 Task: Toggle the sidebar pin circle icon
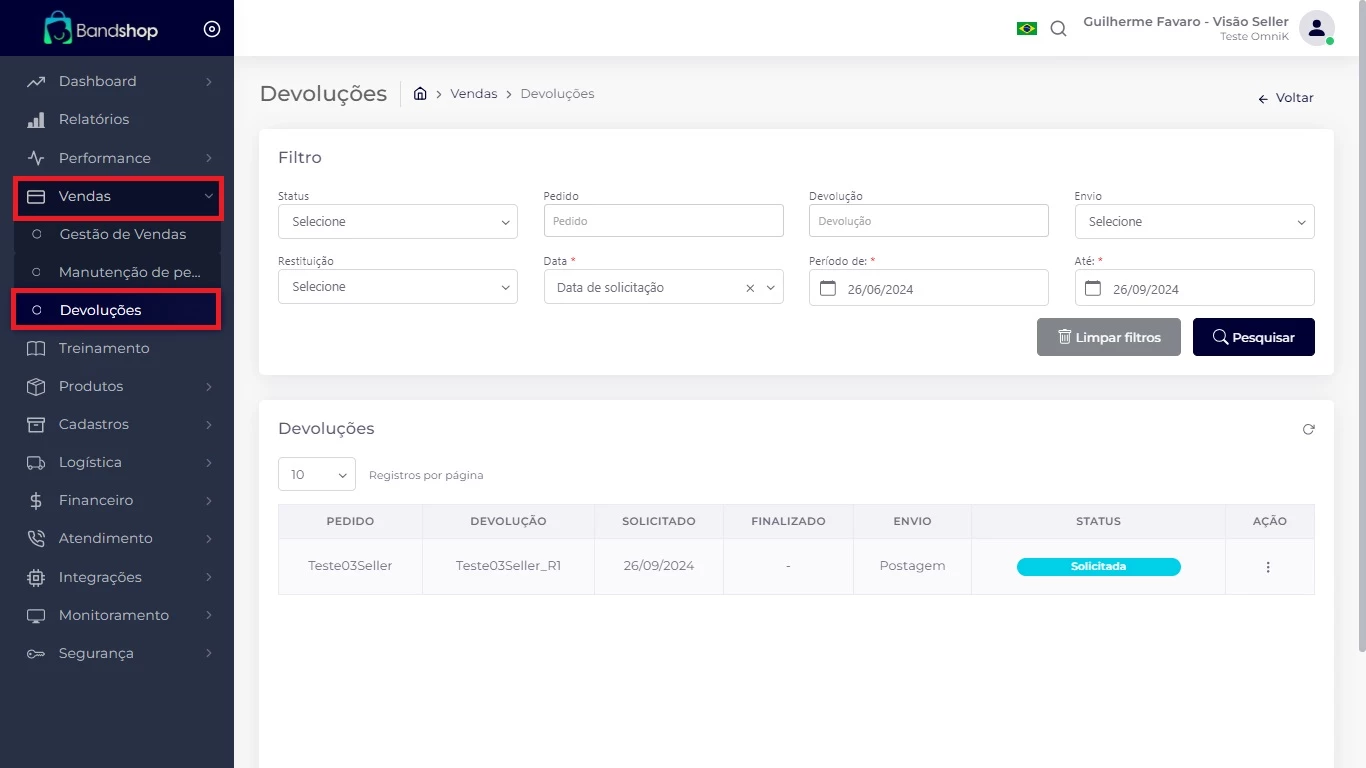(x=212, y=29)
